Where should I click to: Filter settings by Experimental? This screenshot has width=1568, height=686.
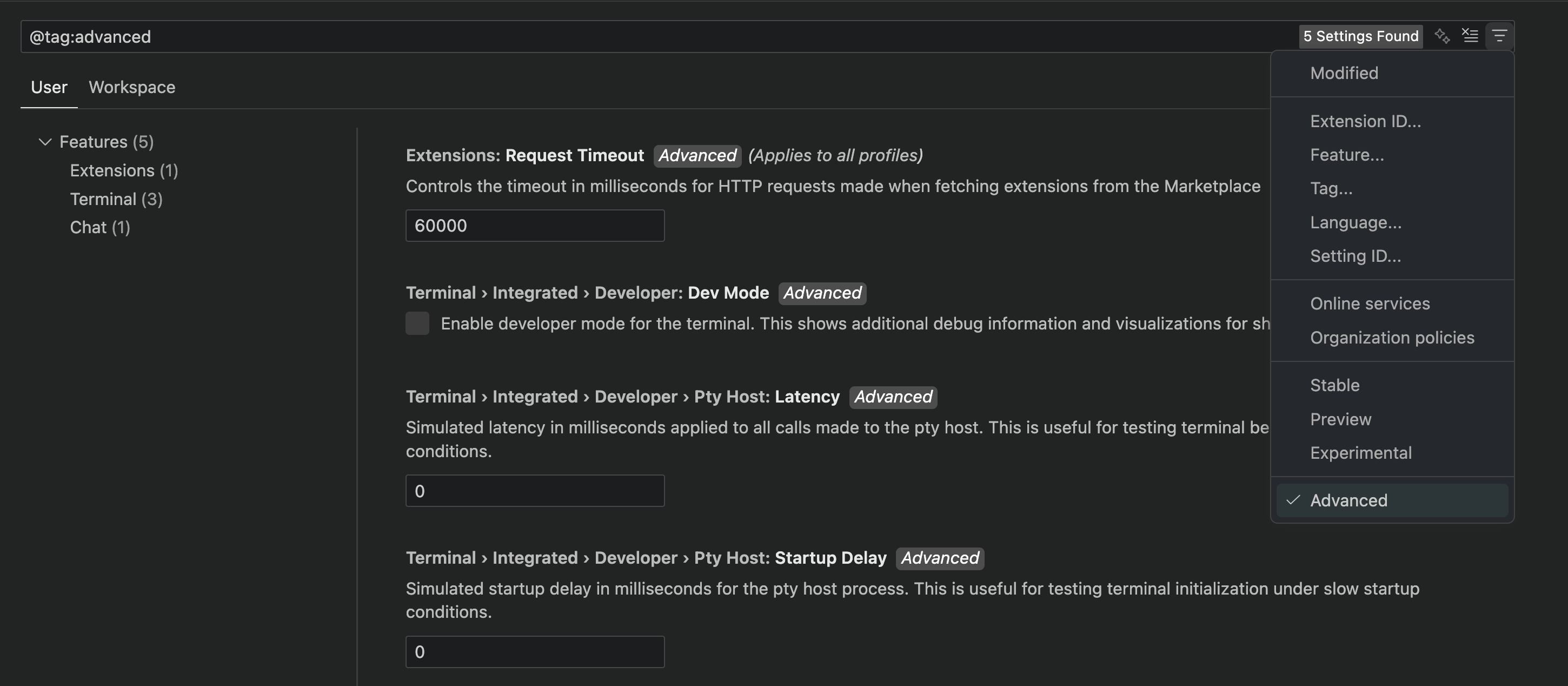[x=1361, y=453]
